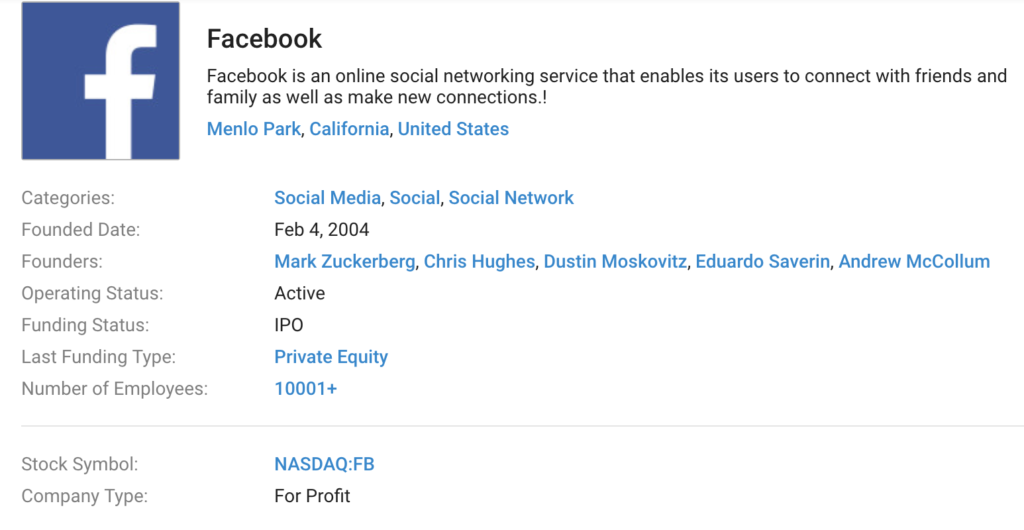Open Andrew McCollum's founder profile
The width and height of the screenshot is (1024, 530).
coord(914,262)
